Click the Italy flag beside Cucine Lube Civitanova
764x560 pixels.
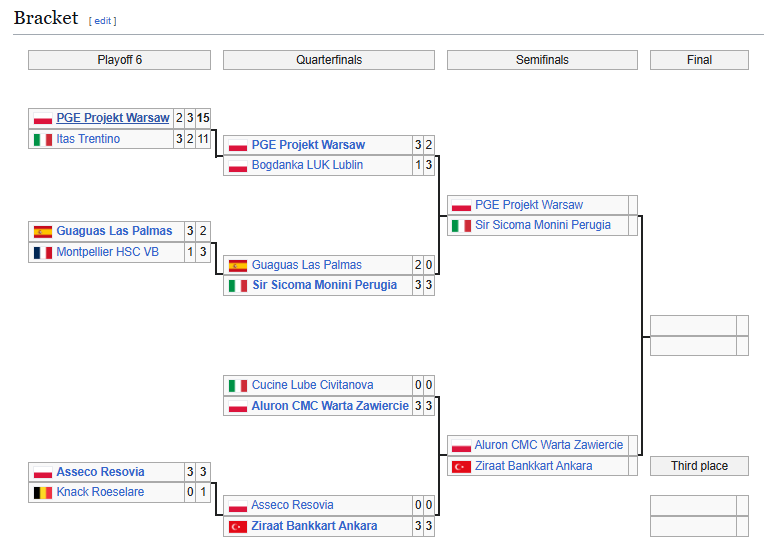pyautogui.click(x=238, y=386)
